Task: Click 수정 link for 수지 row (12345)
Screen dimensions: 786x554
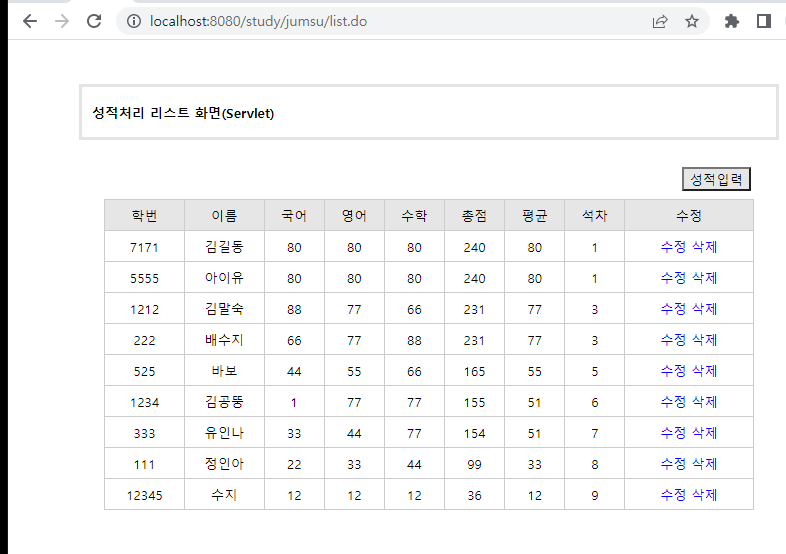Action: point(673,495)
